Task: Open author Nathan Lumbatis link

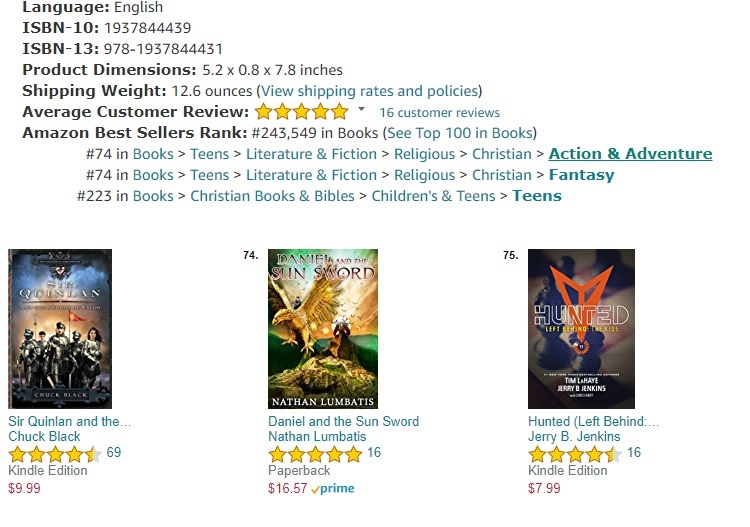Action: [317, 437]
